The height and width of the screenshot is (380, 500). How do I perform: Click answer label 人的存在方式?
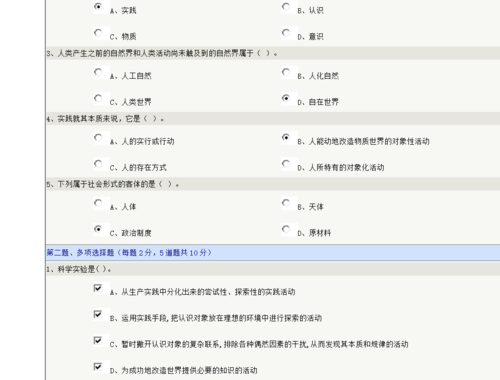click(x=144, y=168)
